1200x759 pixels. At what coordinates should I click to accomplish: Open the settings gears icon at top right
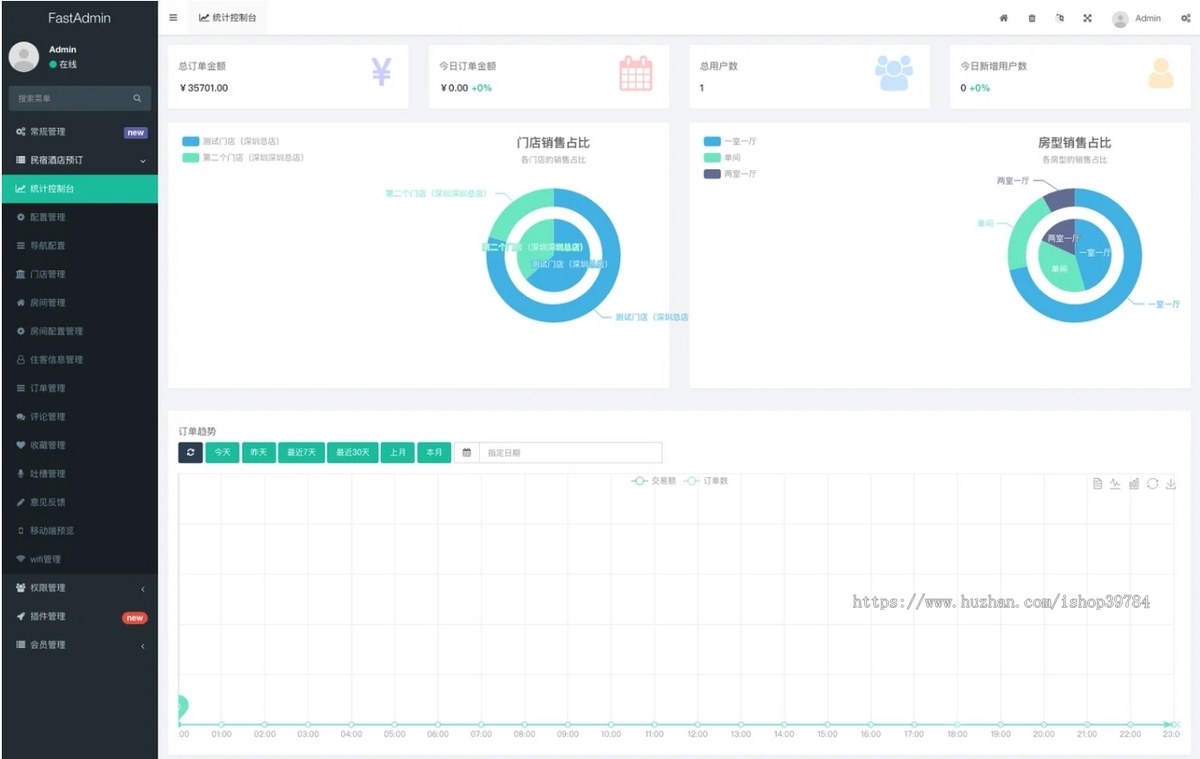[x=1185, y=18]
